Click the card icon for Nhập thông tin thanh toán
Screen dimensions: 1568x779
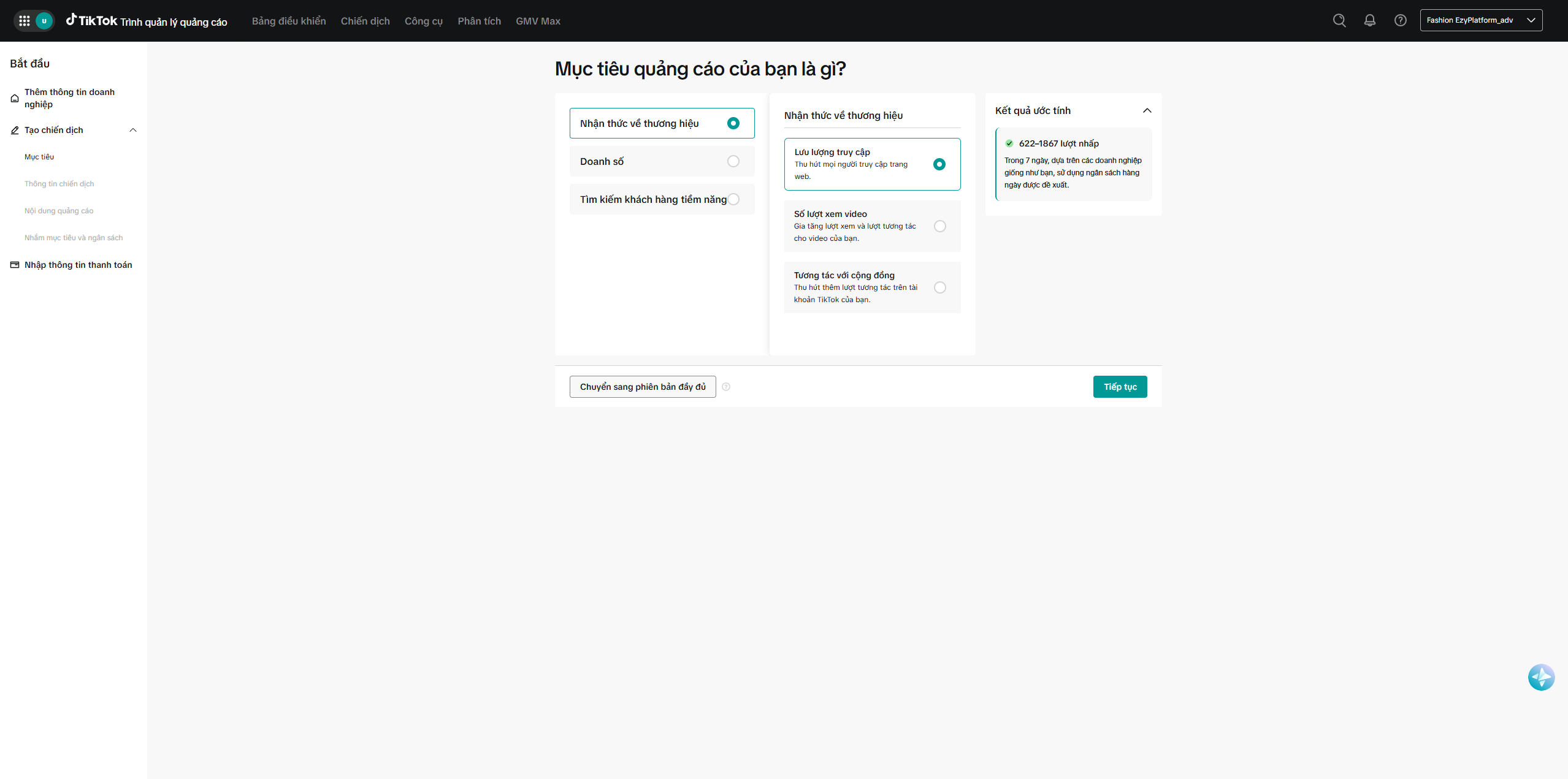pos(15,265)
